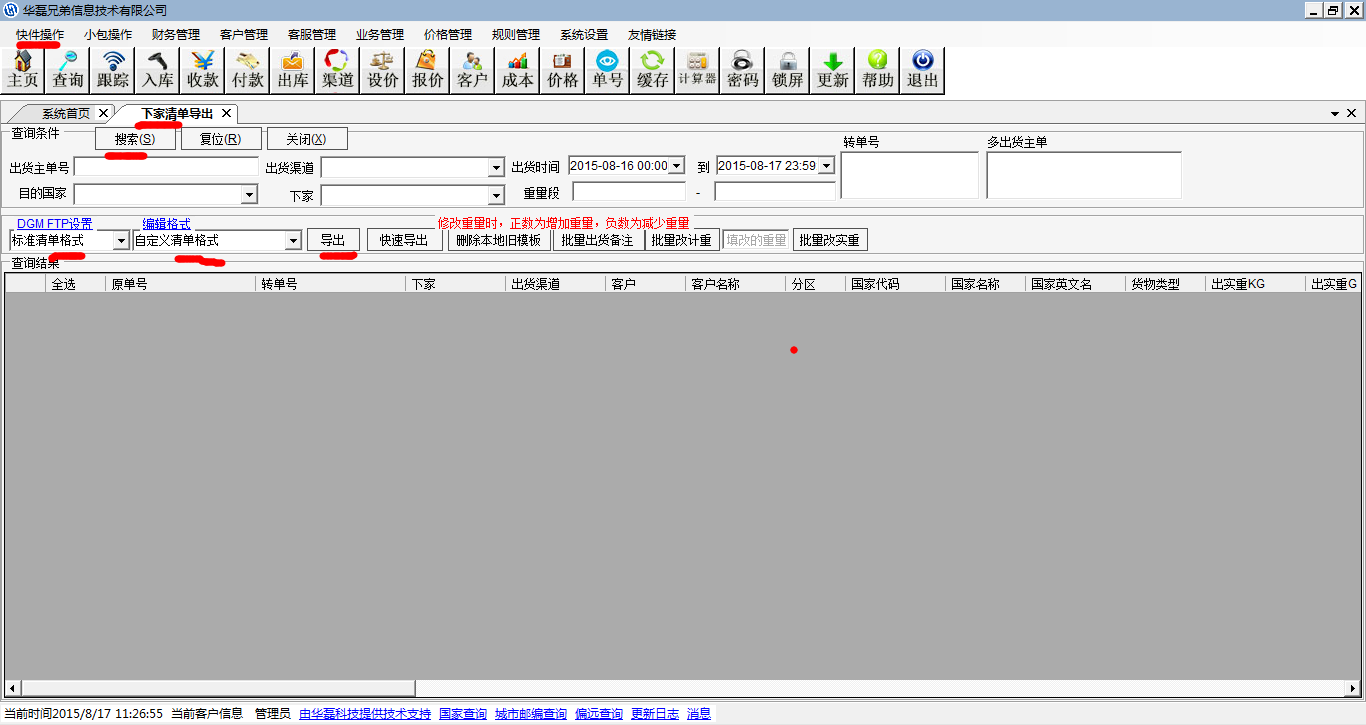Open the 出货渠道 shipping channel dropdown
Viewport: 1366px width, 725px height.
coord(496,167)
